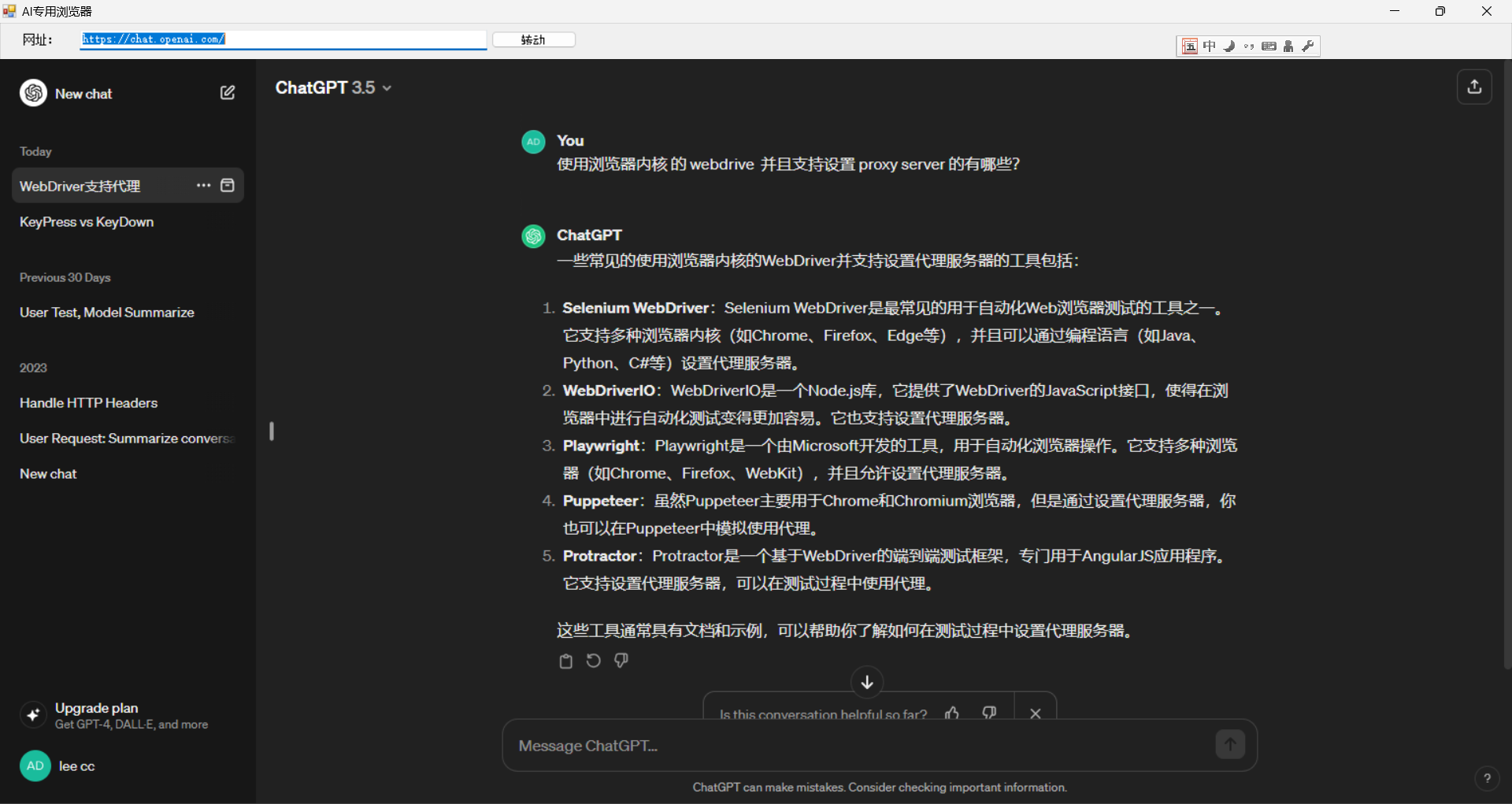
Task: Click Protractor list item heading
Action: 599,556
